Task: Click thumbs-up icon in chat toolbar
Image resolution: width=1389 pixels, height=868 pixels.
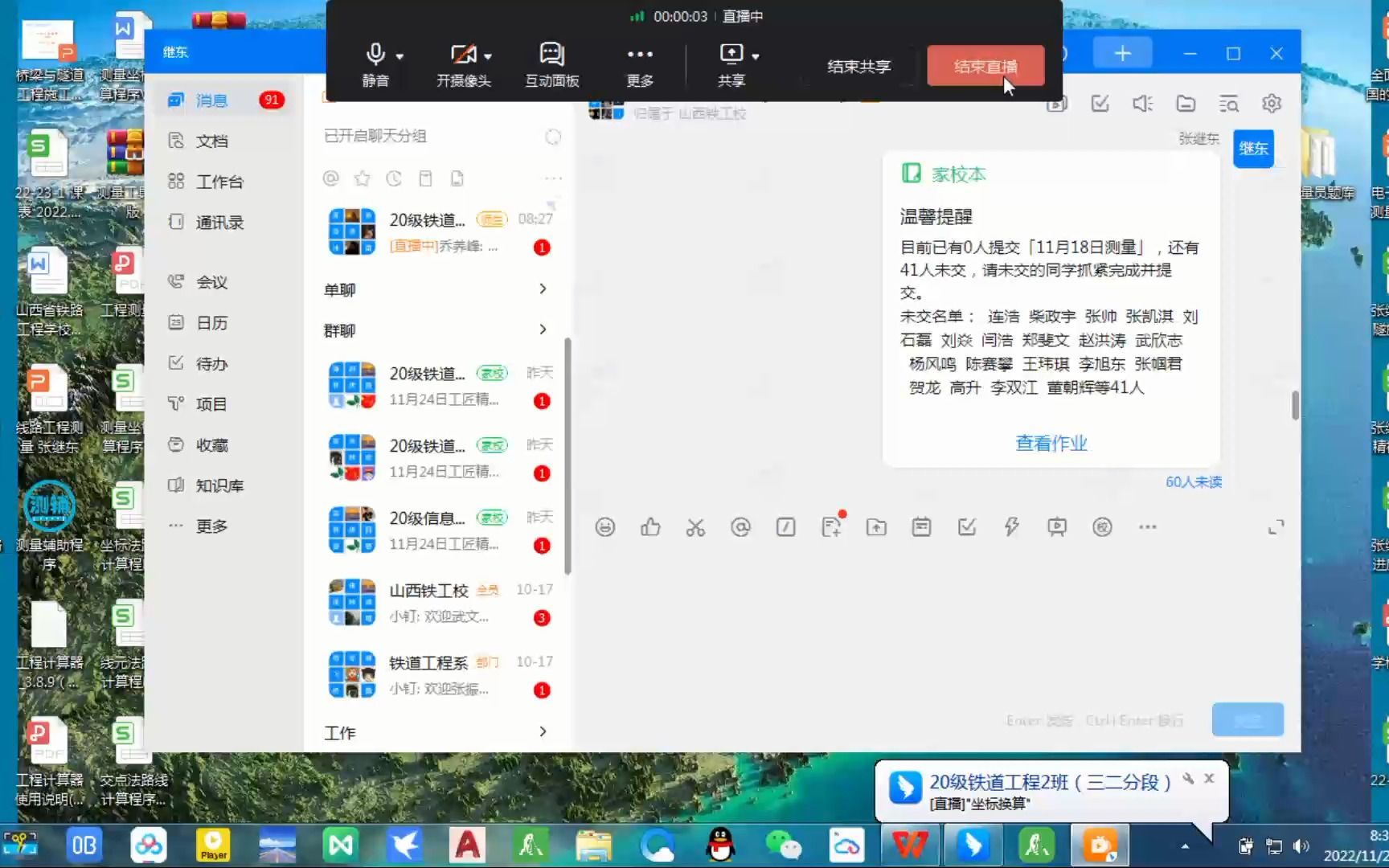Action: (650, 527)
